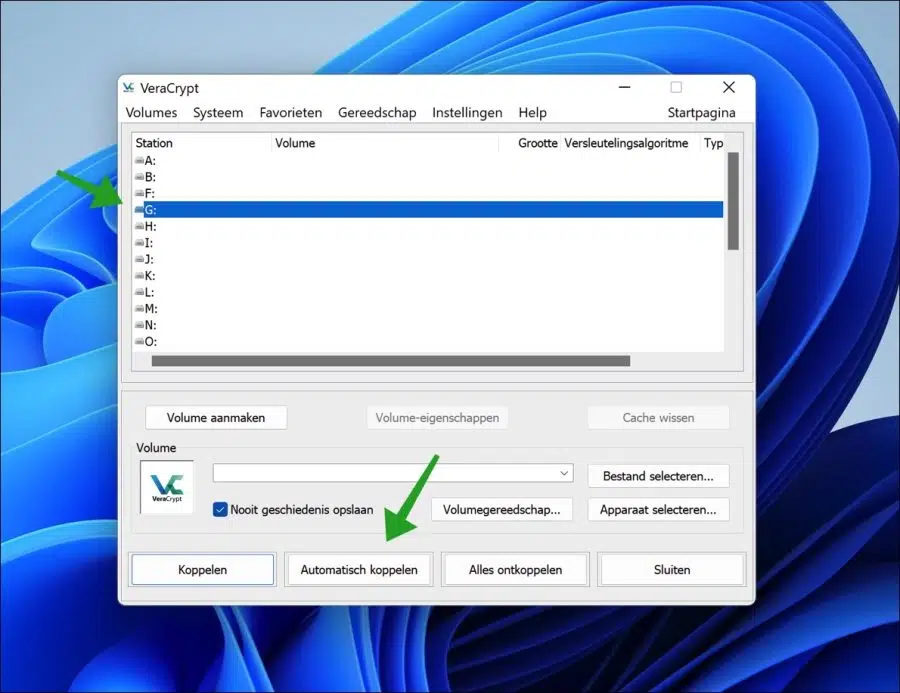Select drive letter L: in list
The width and height of the screenshot is (900, 693).
149,292
